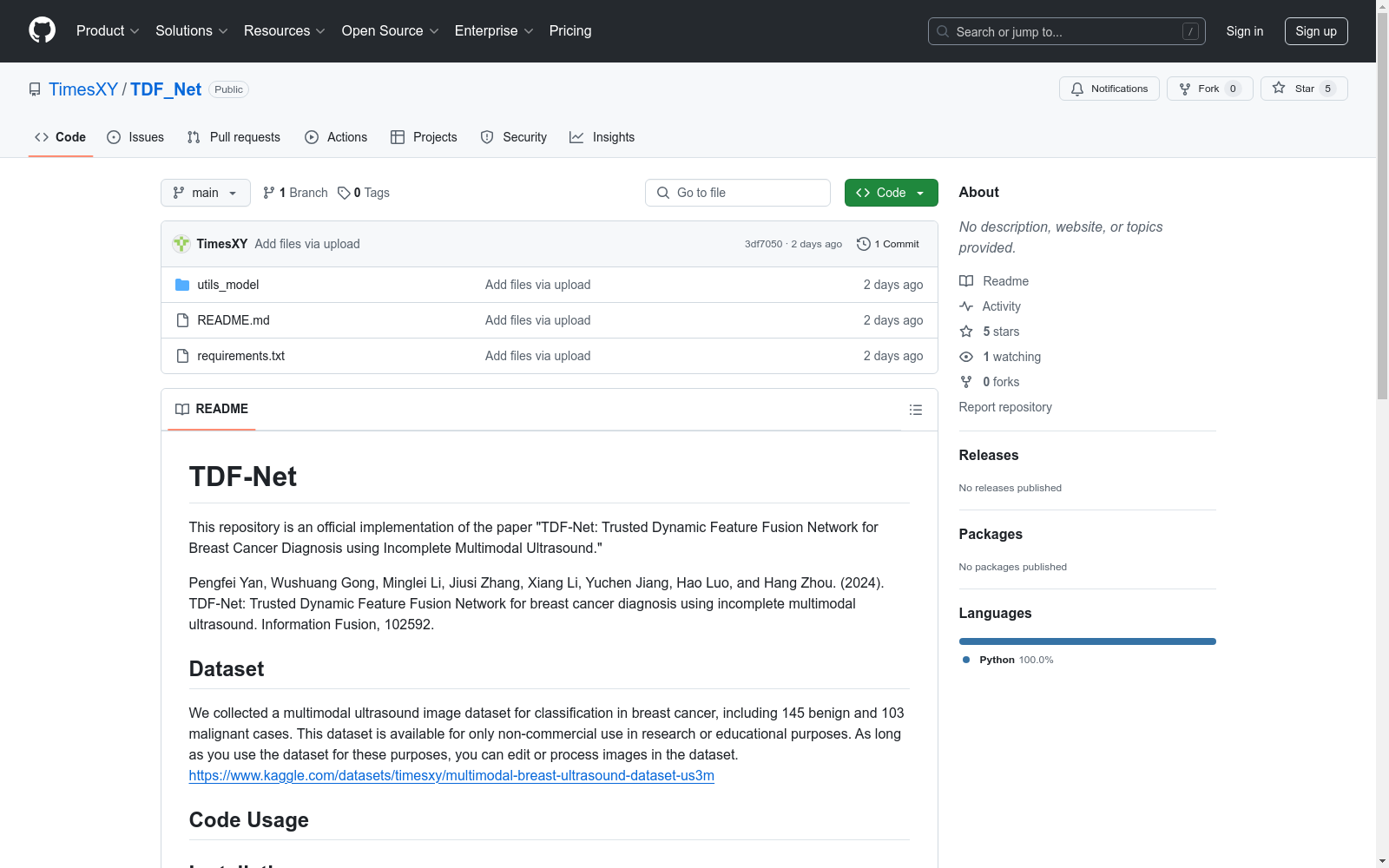1389x868 pixels.
Task: Click the tag icon beside 0 Tags
Action: click(344, 193)
